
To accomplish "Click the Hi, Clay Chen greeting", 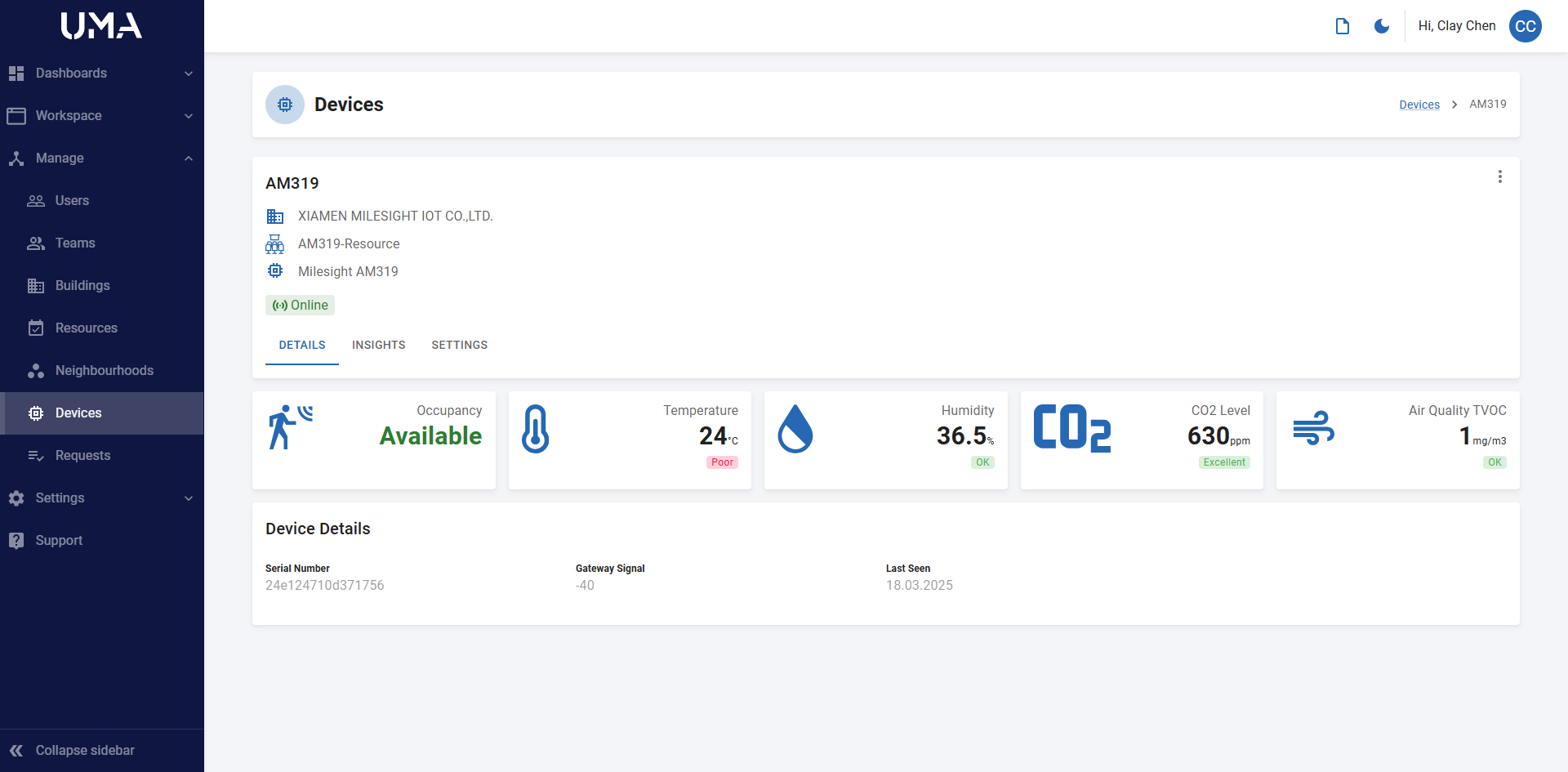I will (1457, 26).
